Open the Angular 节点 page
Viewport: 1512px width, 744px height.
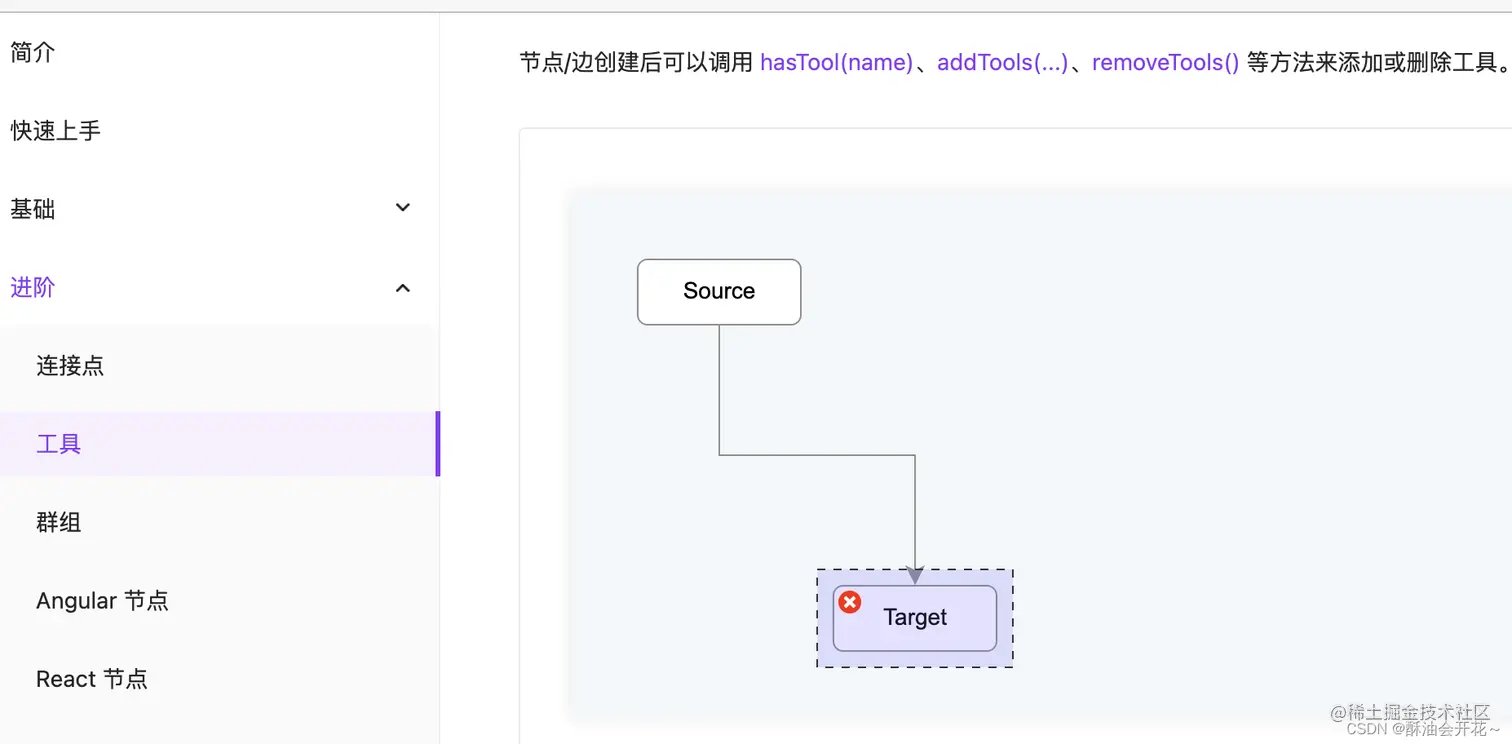click(102, 601)
